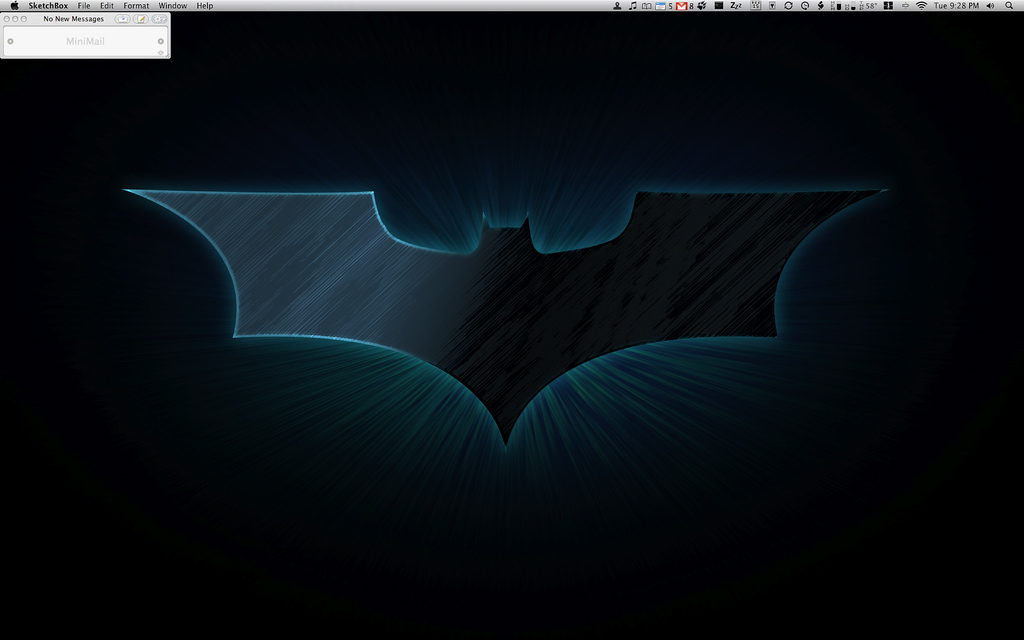Open the Window menu
Viewport: 1024px width, 640px height.
[x=172, y=5]
